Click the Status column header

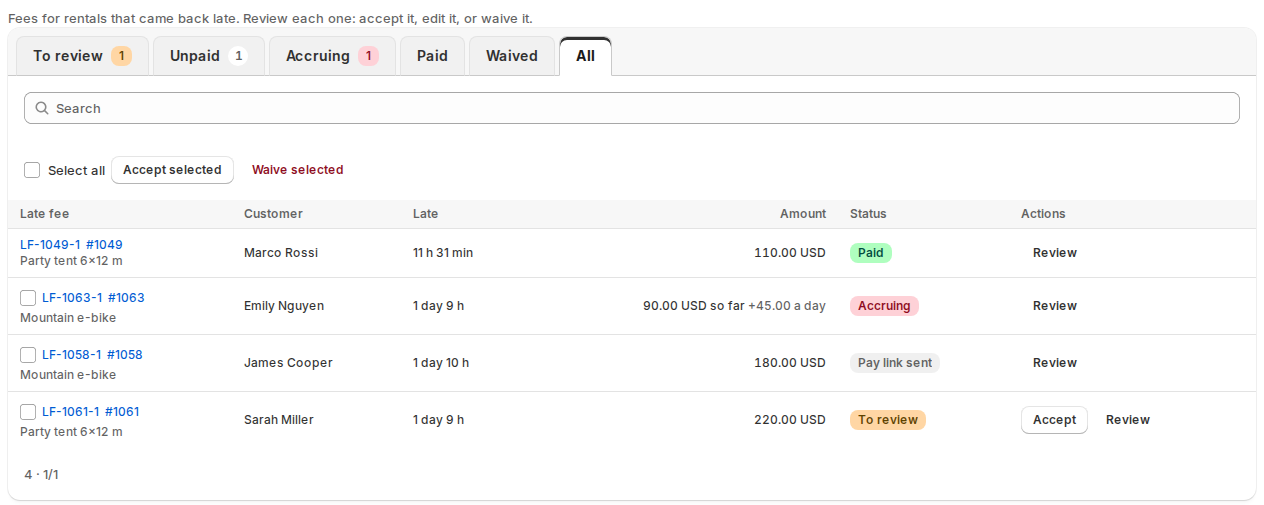(868, 214)
